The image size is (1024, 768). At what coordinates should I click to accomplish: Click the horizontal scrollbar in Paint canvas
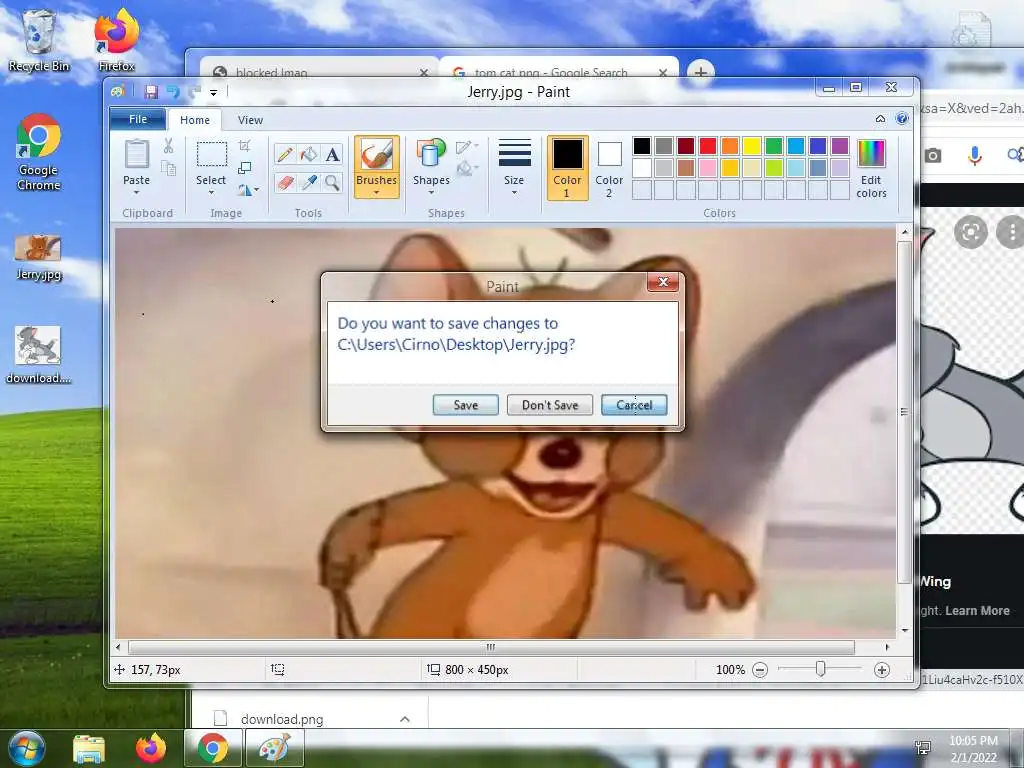click(x=491, y=647)
